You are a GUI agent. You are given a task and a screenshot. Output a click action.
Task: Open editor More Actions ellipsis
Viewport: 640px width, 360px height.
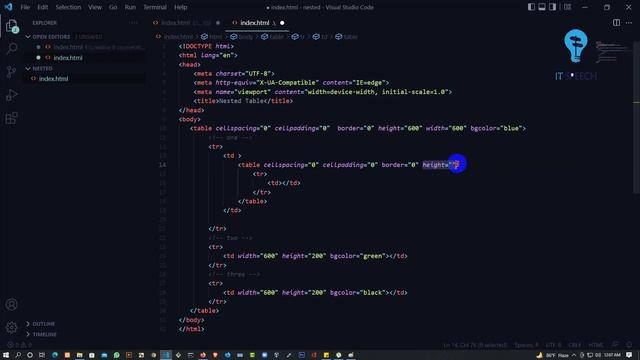[x=629, y=23]
